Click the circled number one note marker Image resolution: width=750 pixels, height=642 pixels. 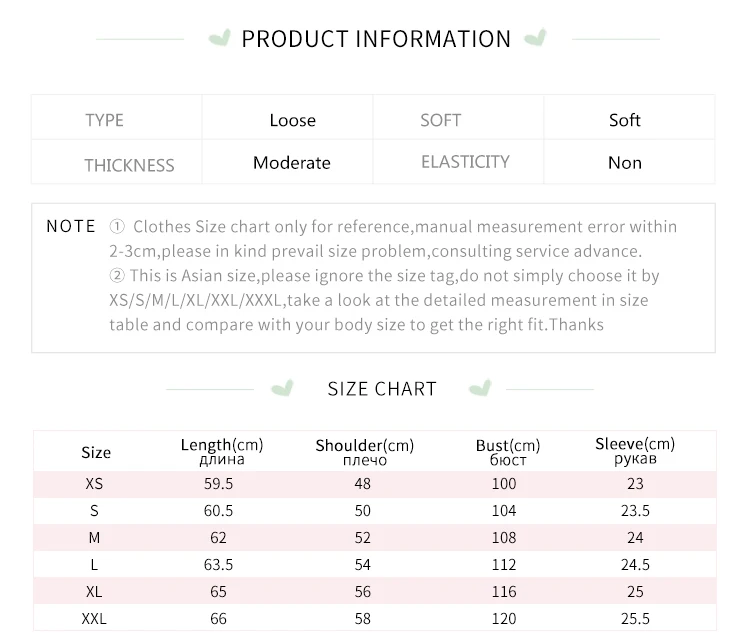click(117, 227)
